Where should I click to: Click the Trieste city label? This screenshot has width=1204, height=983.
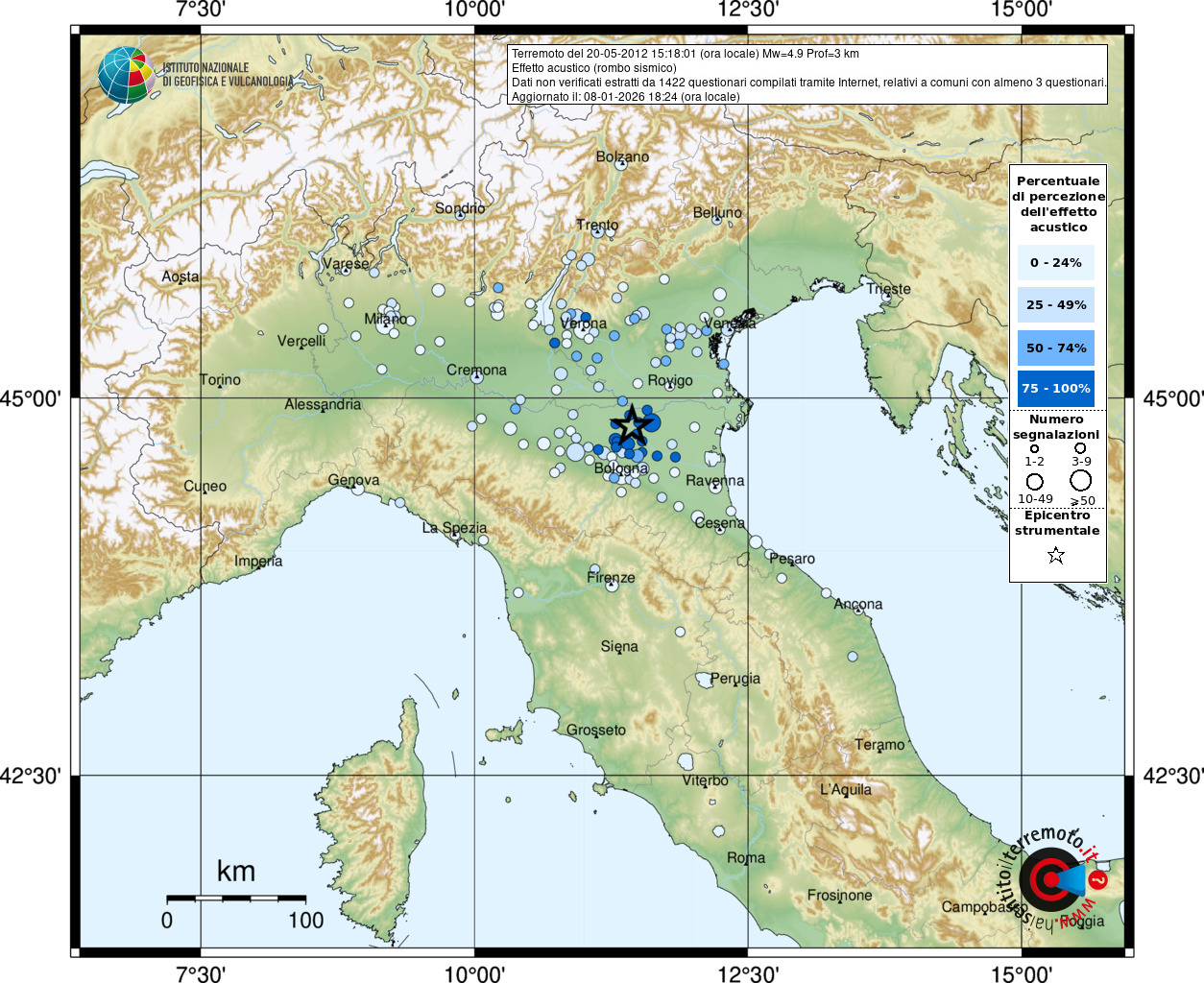pyautogui.click(x=888, y=288)
